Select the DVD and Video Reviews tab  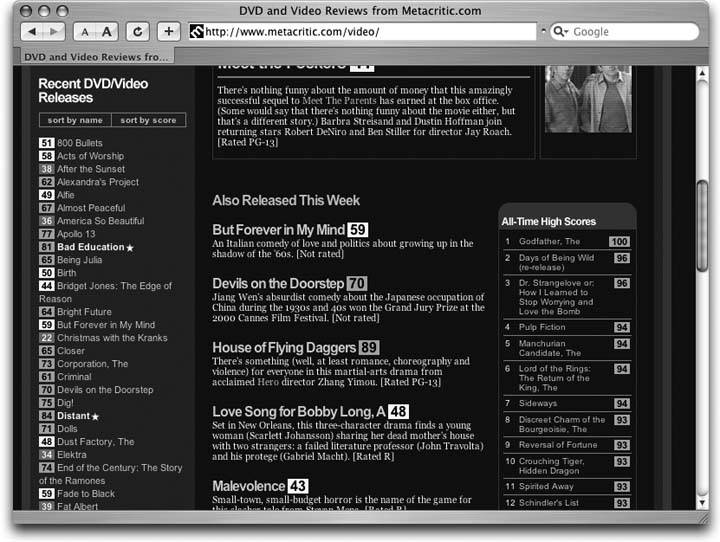tap(97, 57)
